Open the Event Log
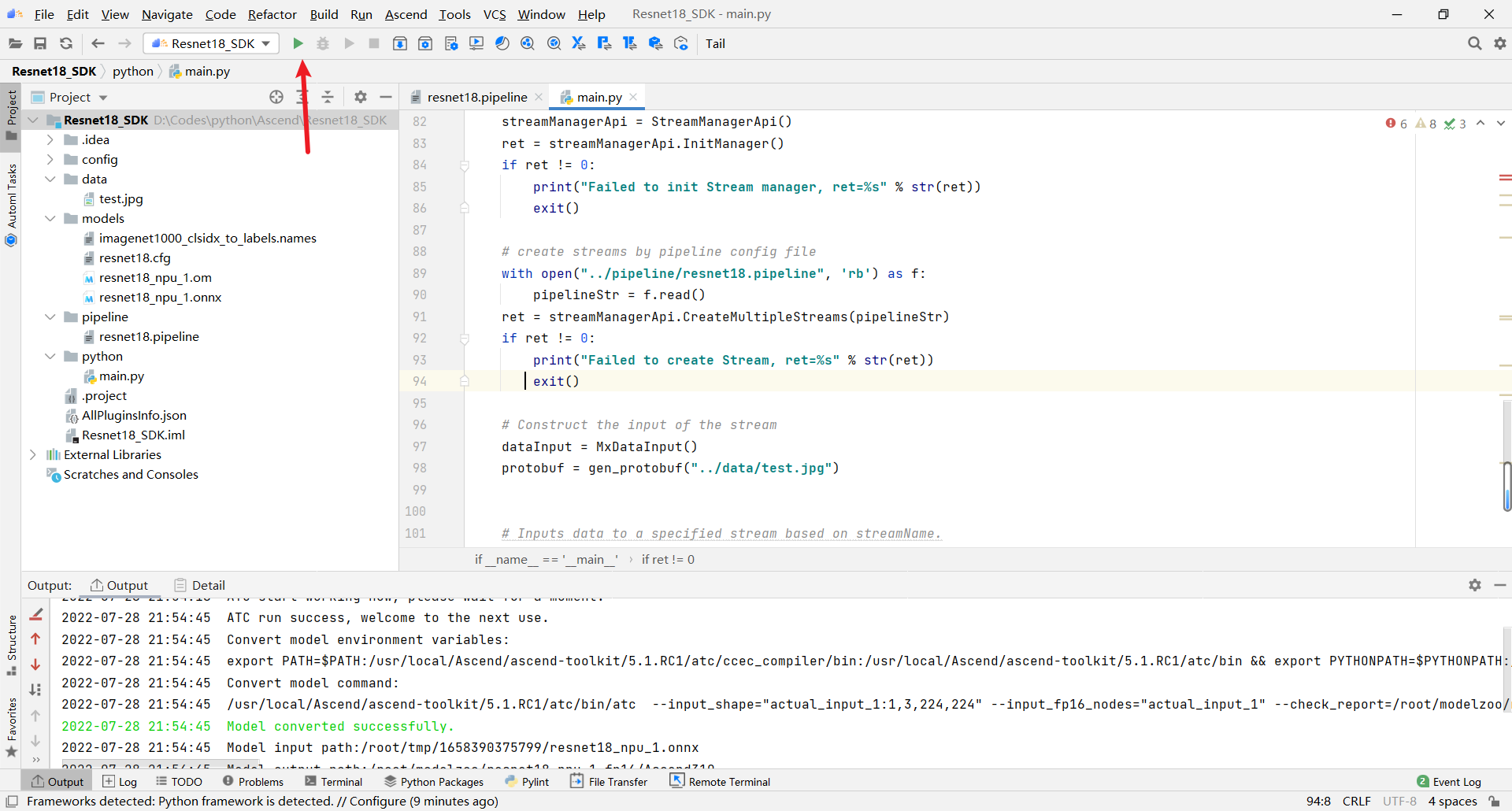 click(1449, 782)
